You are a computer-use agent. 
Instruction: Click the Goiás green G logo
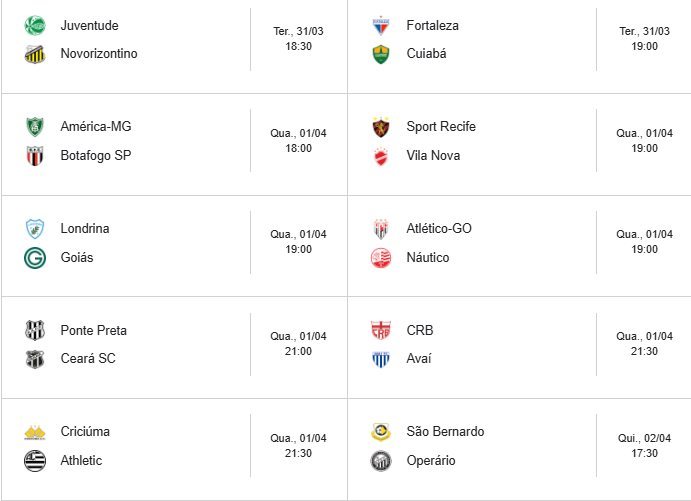[35, 258]
